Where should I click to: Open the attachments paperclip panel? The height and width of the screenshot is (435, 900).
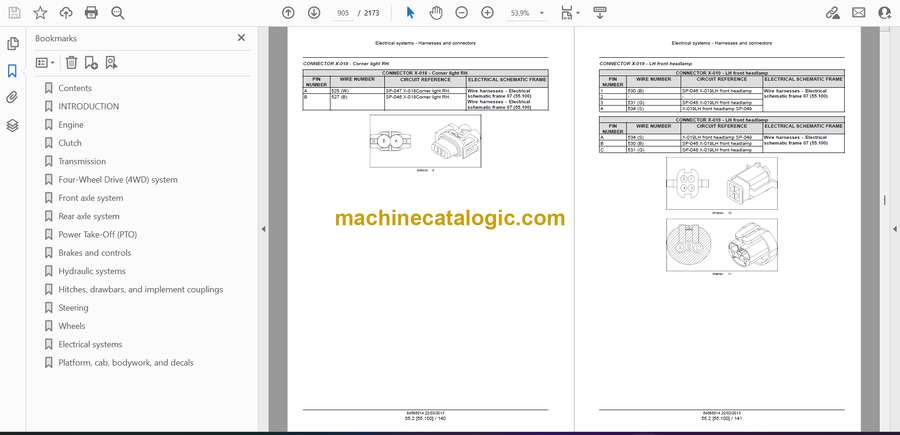click(x=12, y=98)
